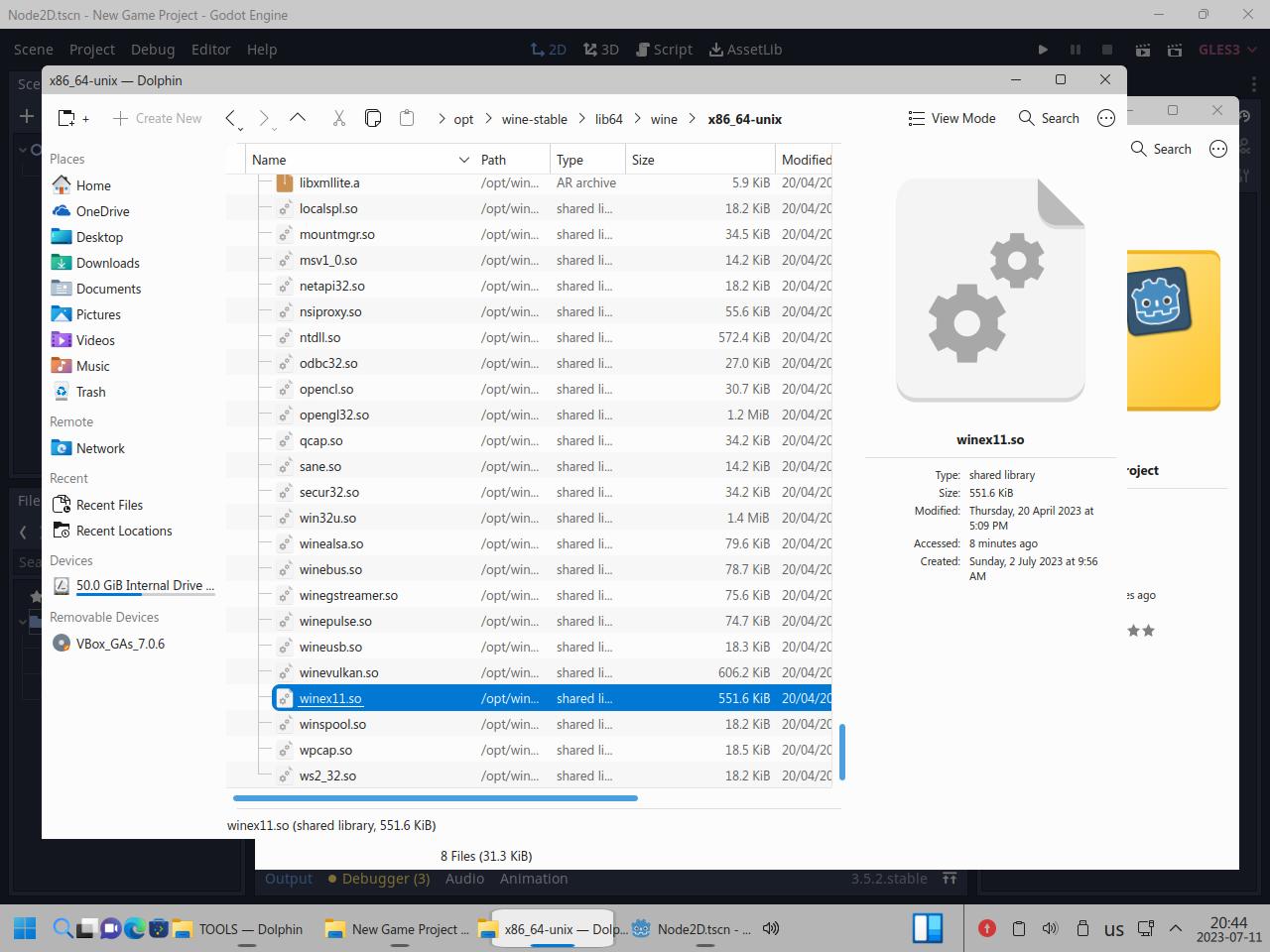Viewport: 1270px width, 952px height.
Task: Click Search in the rear Dolphin window
Action: 1161,149
